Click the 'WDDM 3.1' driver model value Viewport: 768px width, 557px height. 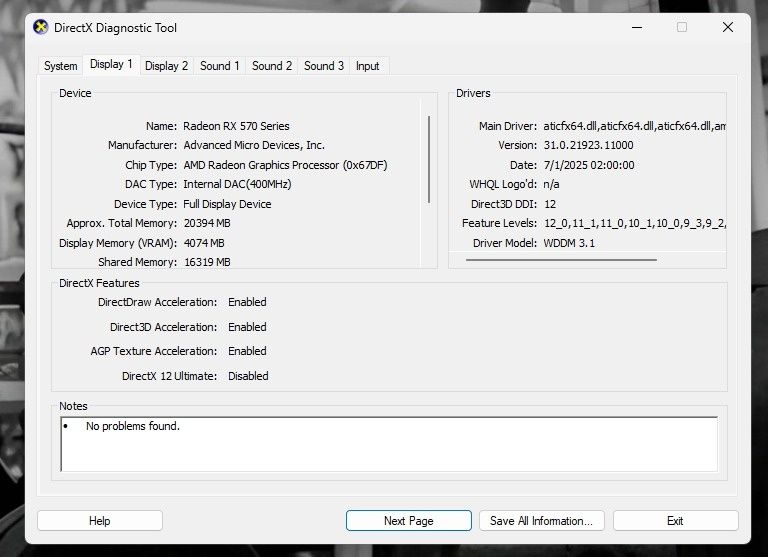(569, 243)
